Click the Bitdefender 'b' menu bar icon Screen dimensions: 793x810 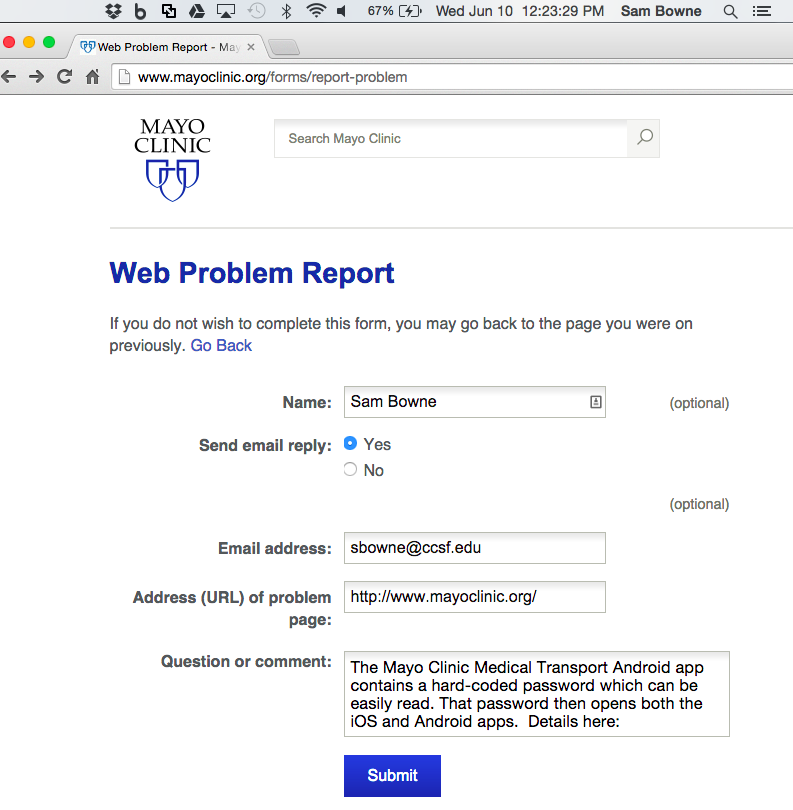tap(140, 11)
